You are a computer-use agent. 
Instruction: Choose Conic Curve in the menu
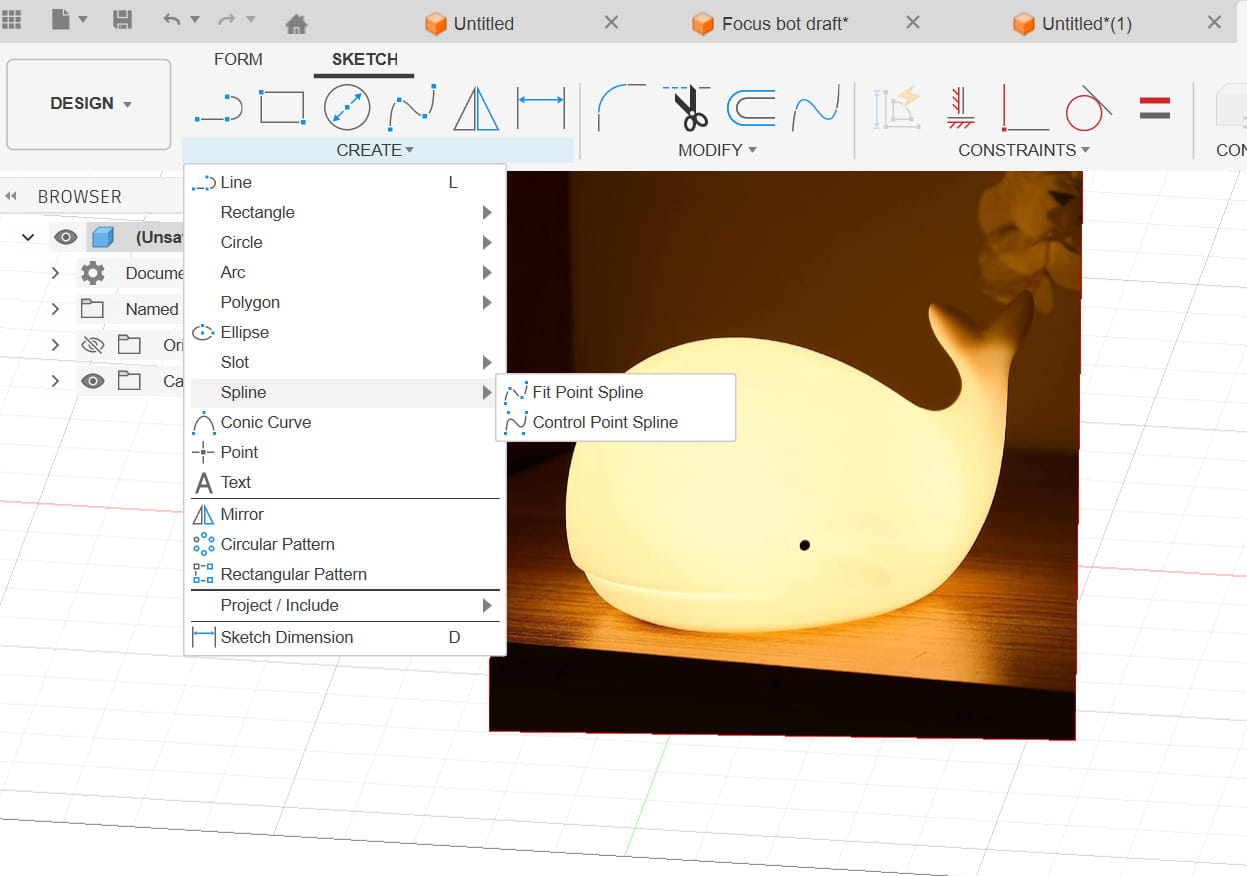[x=345, y=422]
